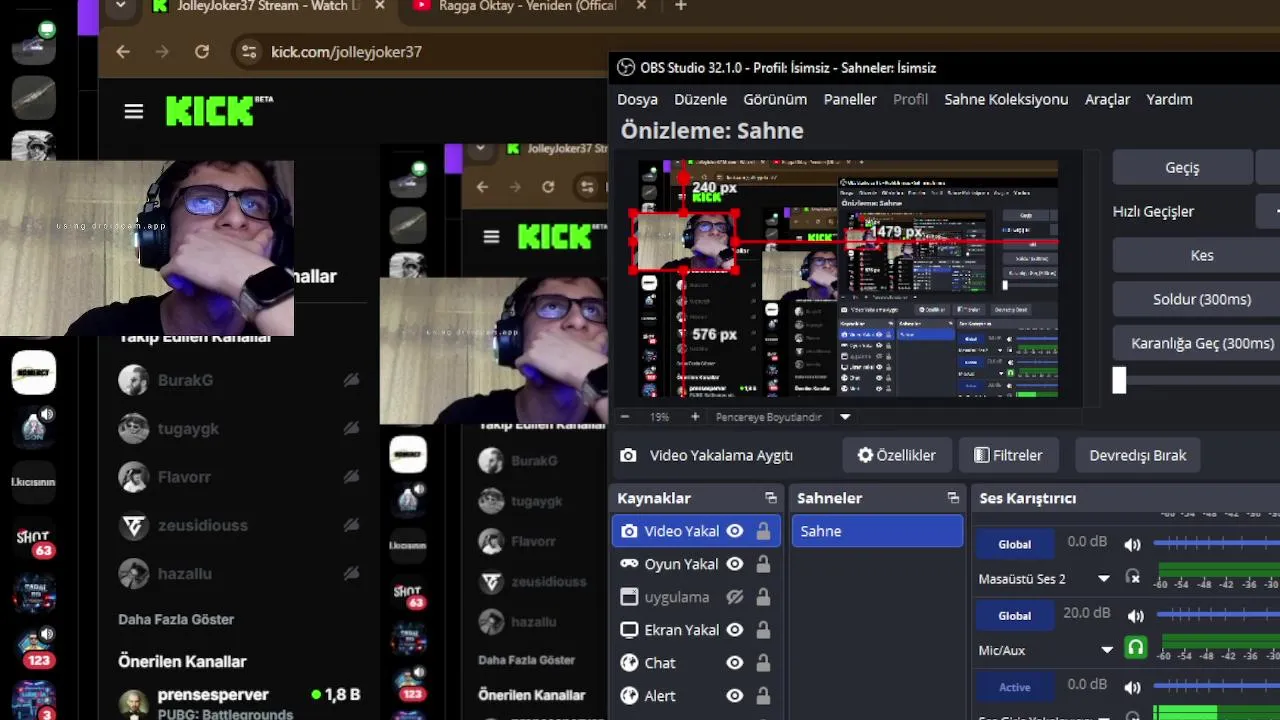Reload the page in the outermost browser
Viewport: 1280px width, 720px height.
tap(202, 52)
